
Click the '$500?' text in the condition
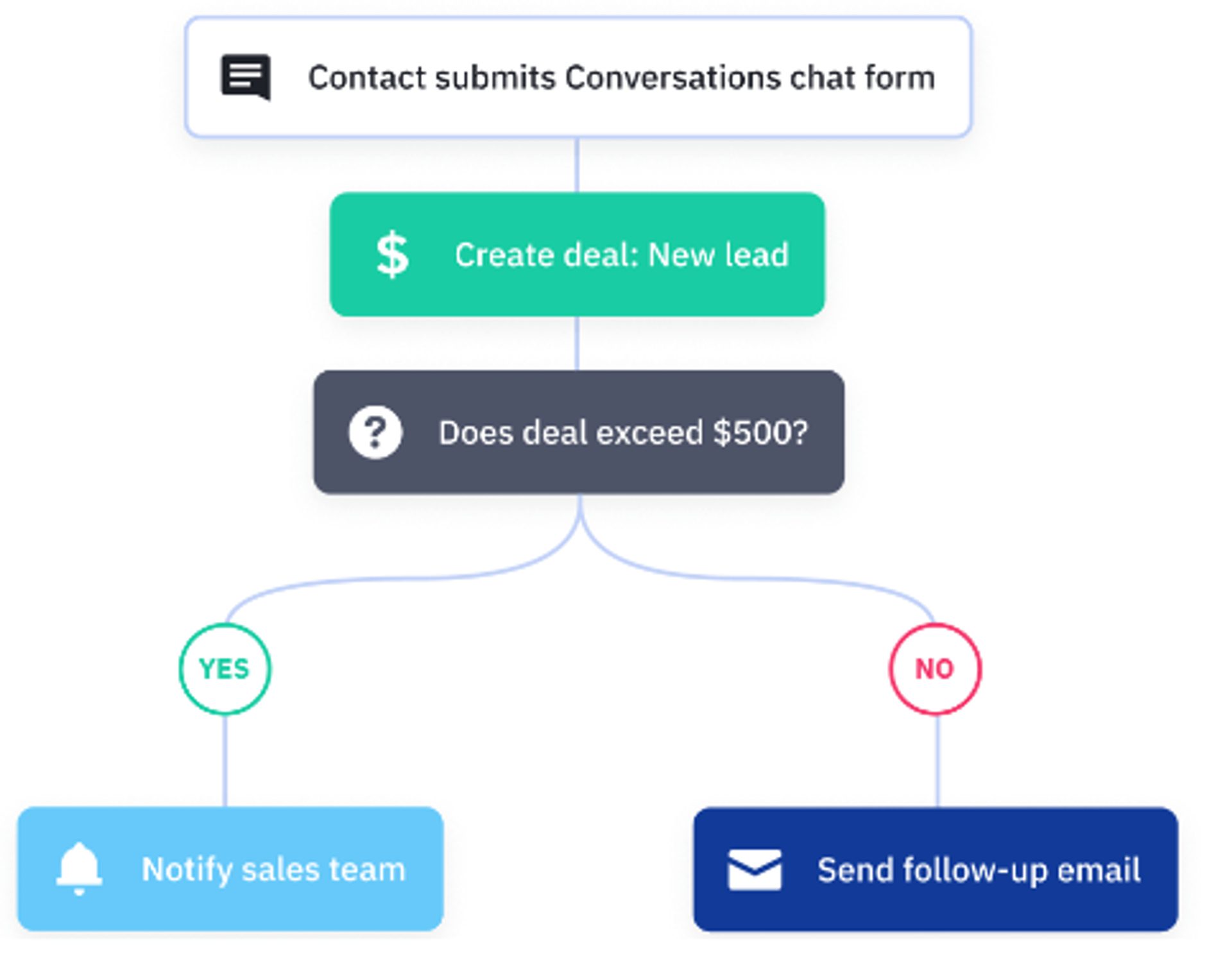click(x=760, y=432)
